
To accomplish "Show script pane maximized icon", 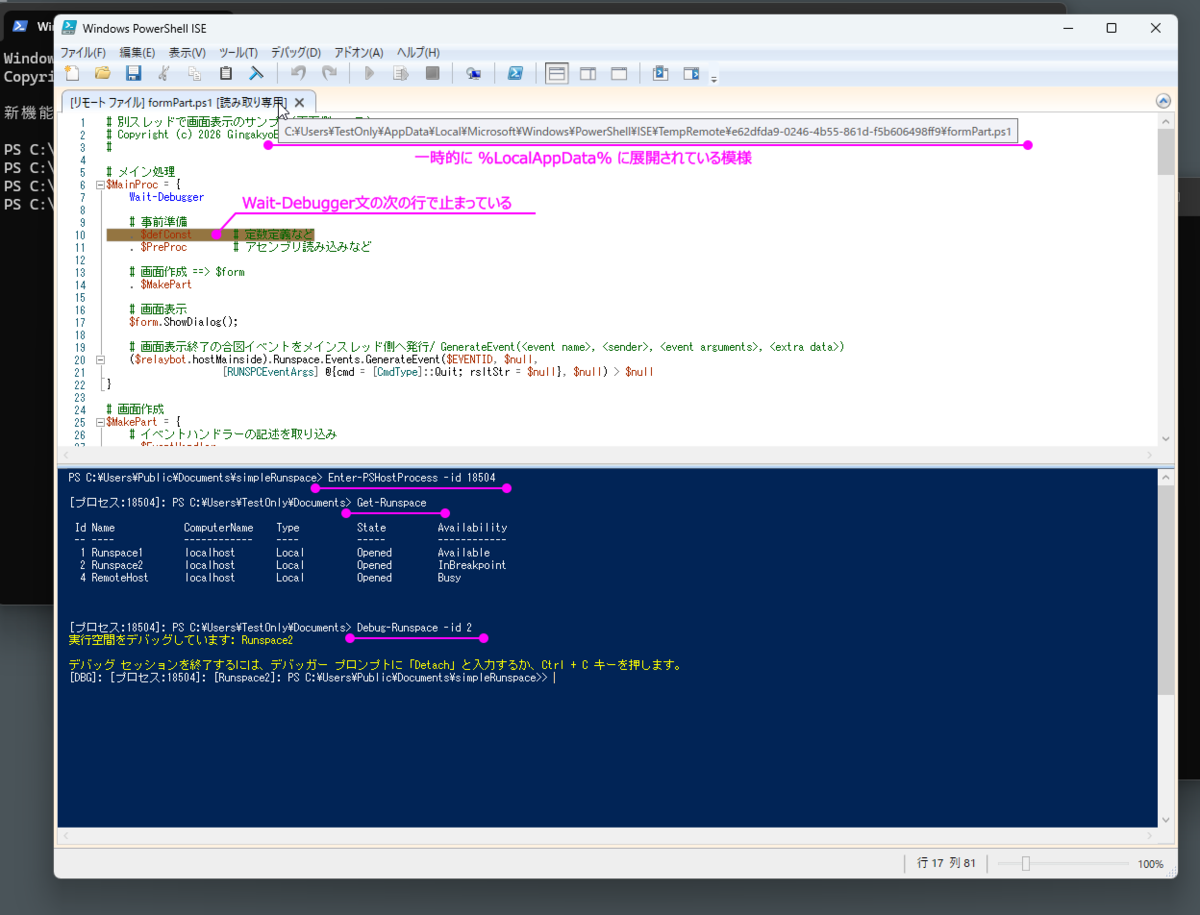I will (x=619, y=73).
